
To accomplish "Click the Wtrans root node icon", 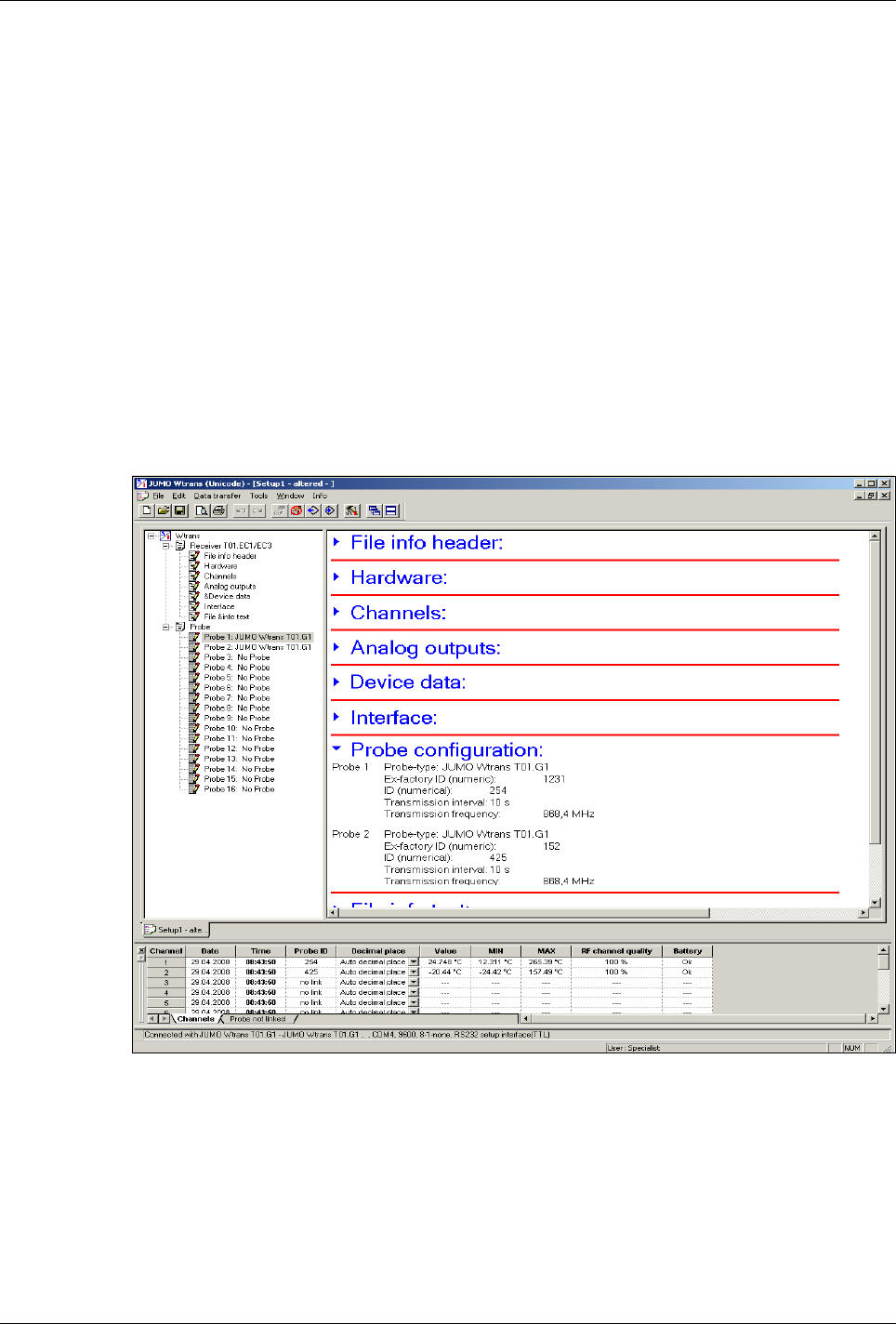I will 165,536.
